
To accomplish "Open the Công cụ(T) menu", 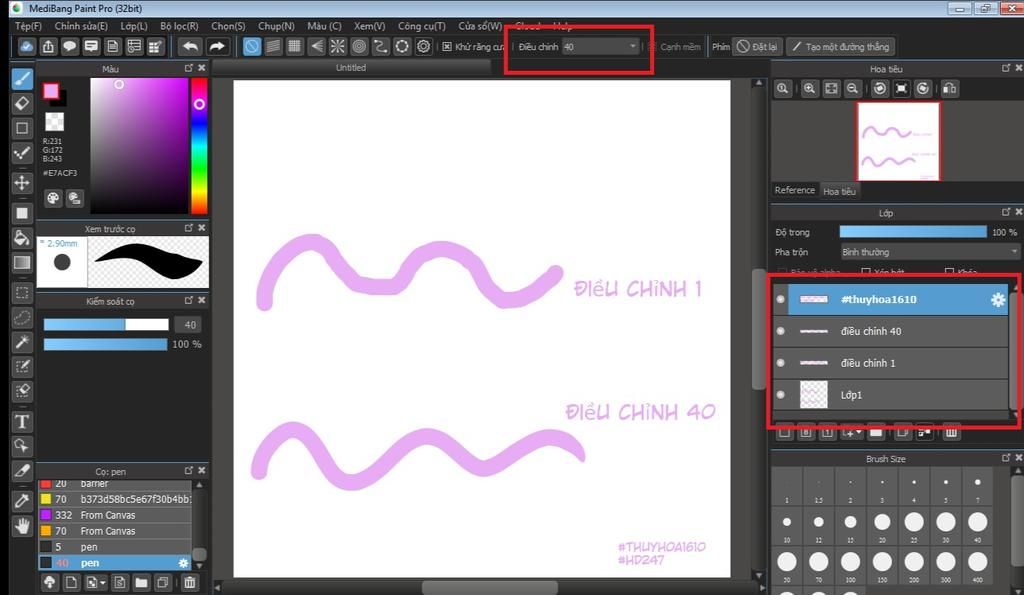I will (421, 26).
